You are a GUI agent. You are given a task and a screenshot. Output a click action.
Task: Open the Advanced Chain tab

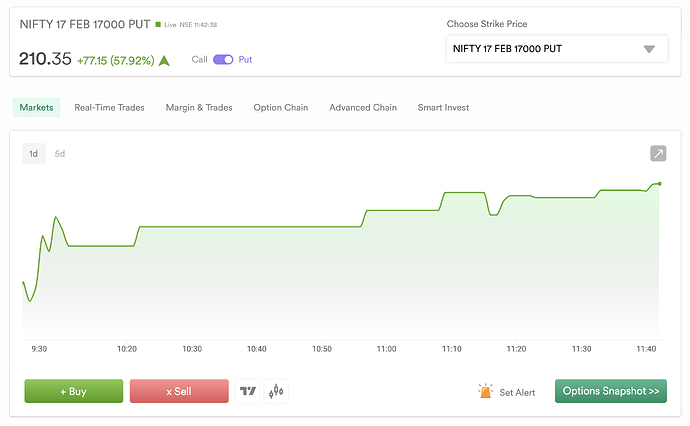(363, 107)
